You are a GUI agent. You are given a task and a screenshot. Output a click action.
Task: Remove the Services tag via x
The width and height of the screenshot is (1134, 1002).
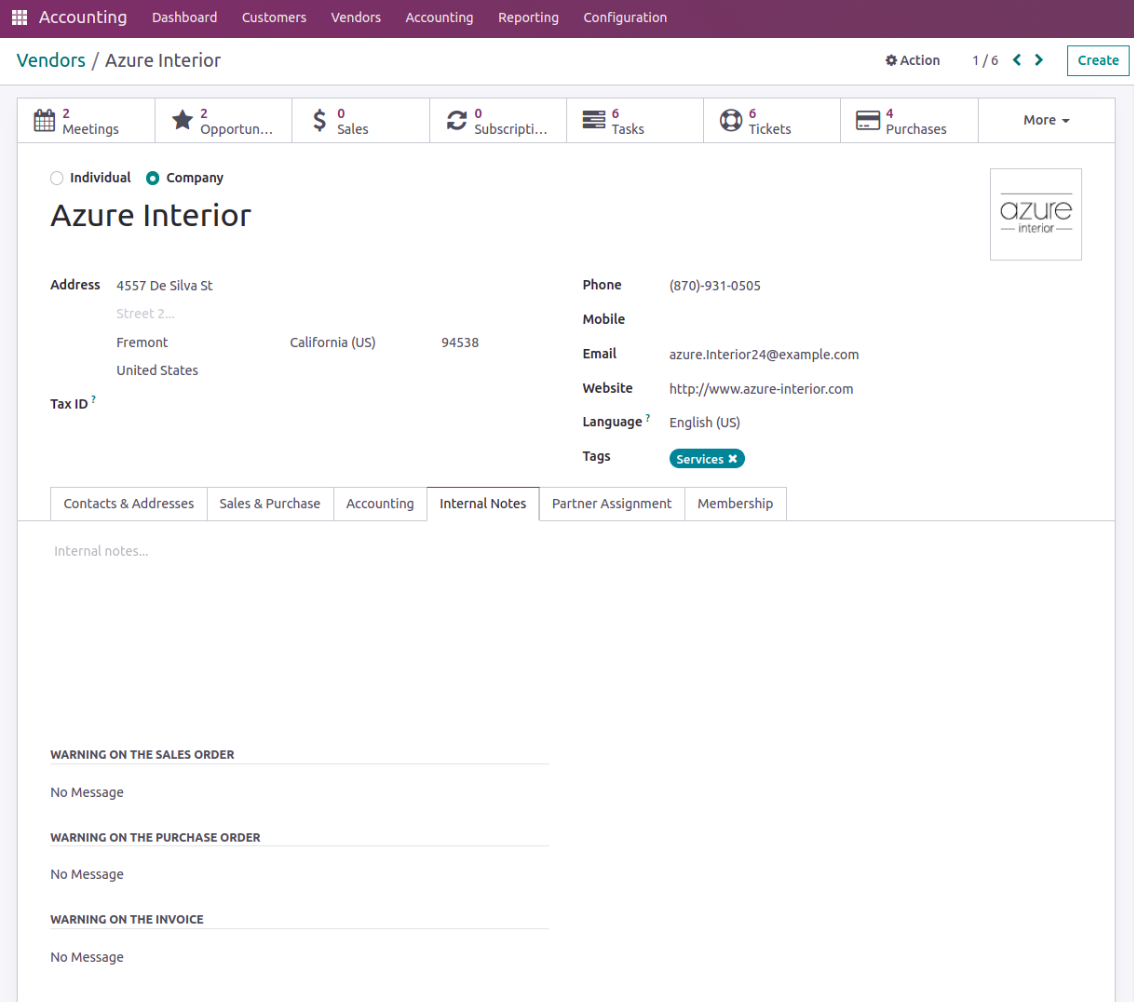click(733, 459)
